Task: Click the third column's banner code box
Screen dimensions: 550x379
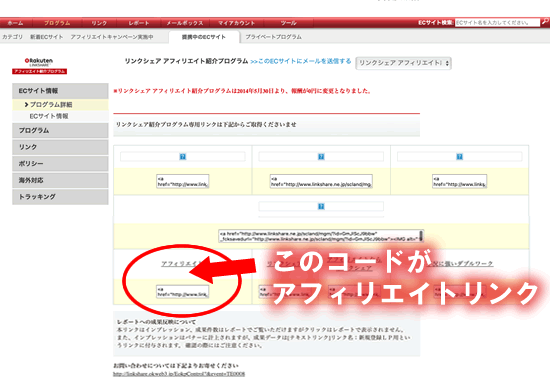Action: click(x=460, y=181)
